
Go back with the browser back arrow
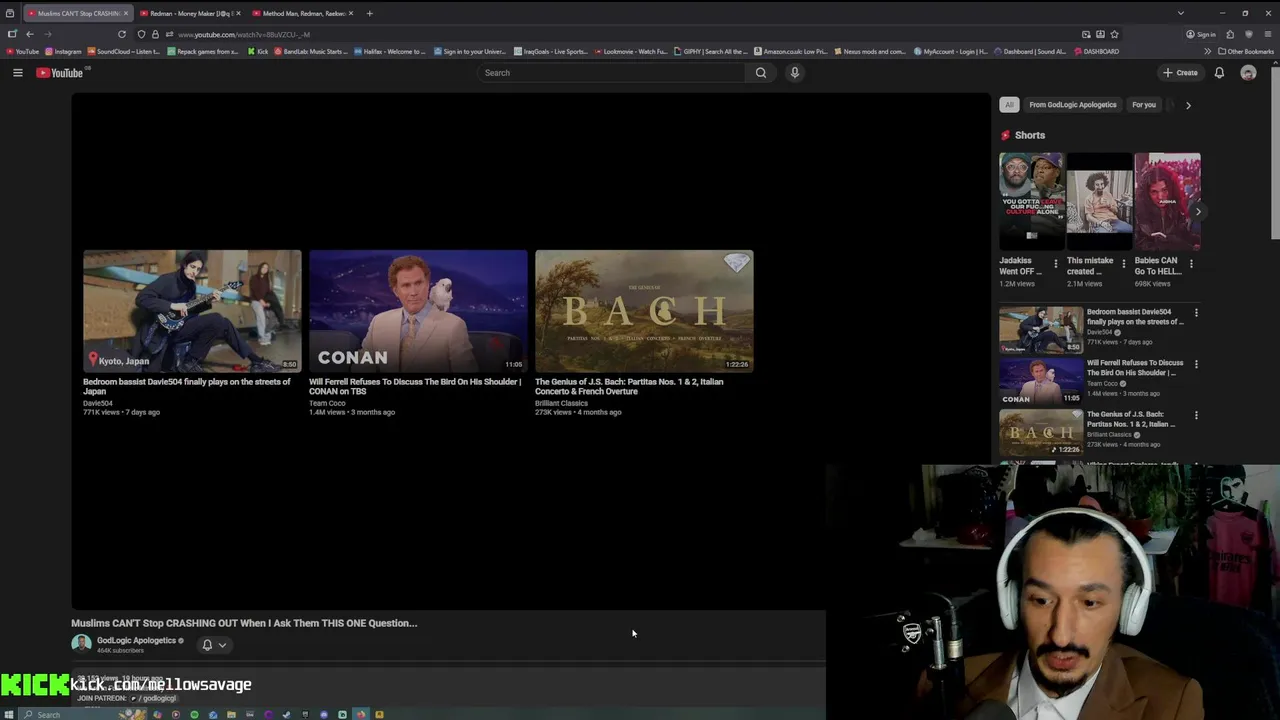click(29, 34)
